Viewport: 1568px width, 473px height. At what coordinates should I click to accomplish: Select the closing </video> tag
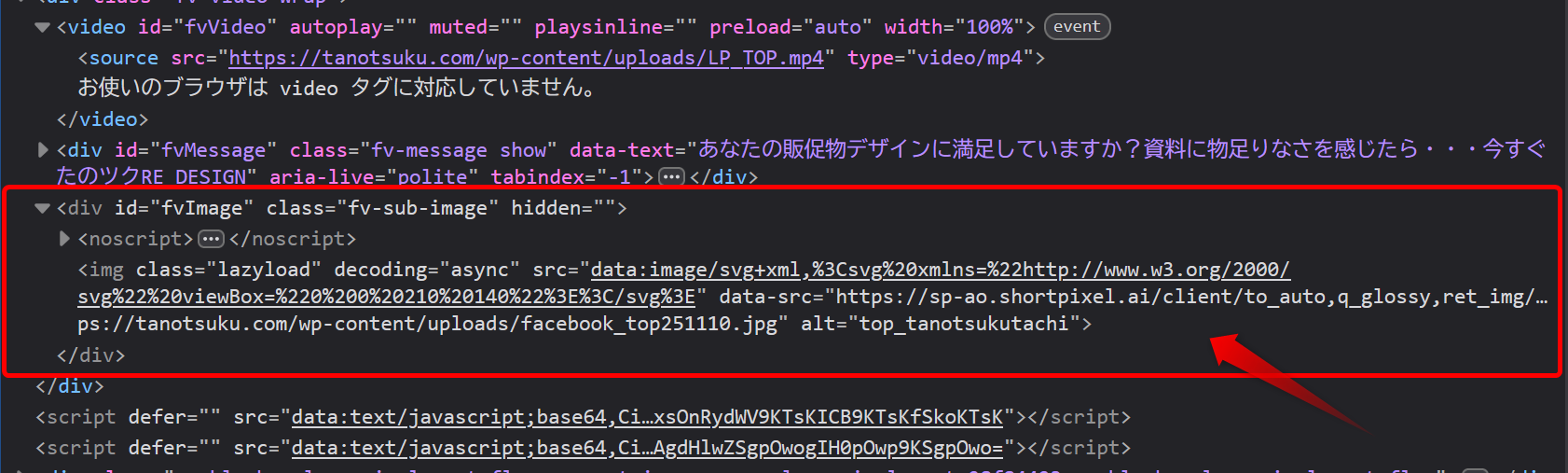103,118
